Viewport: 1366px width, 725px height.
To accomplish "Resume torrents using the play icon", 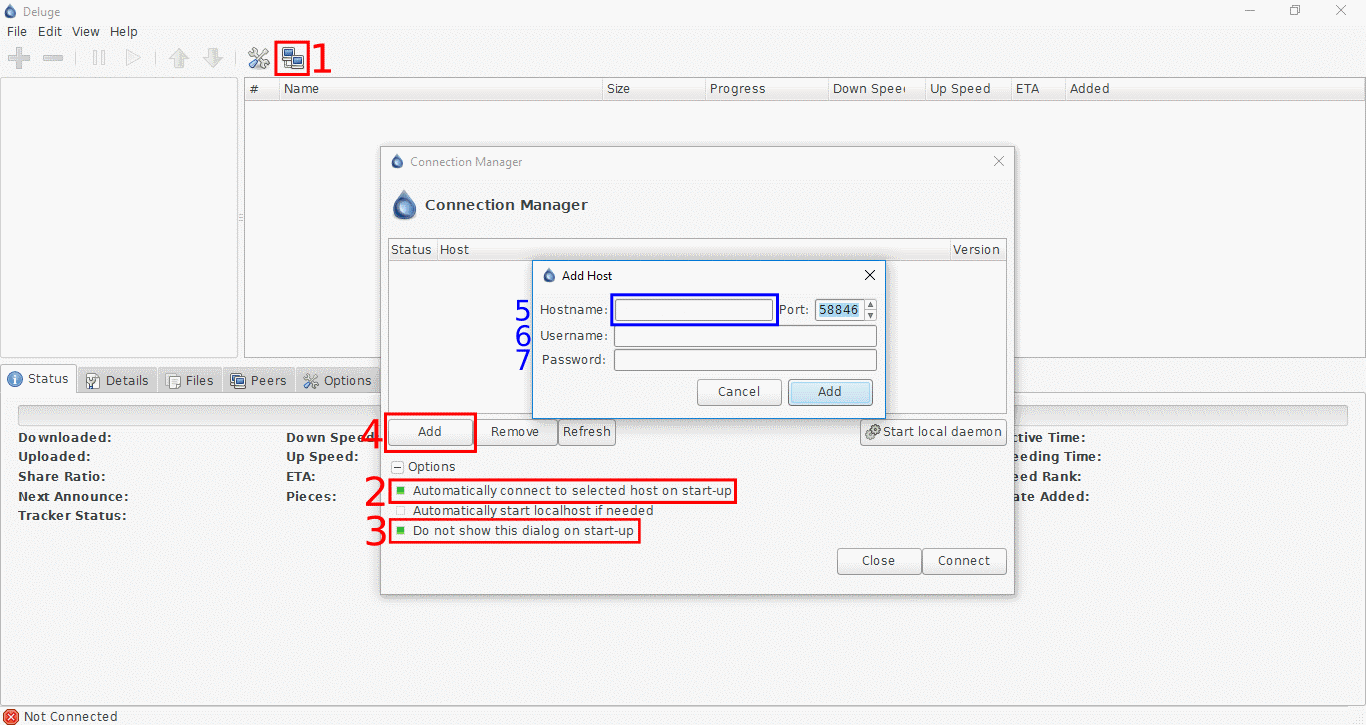I will (x=133, y=57).
